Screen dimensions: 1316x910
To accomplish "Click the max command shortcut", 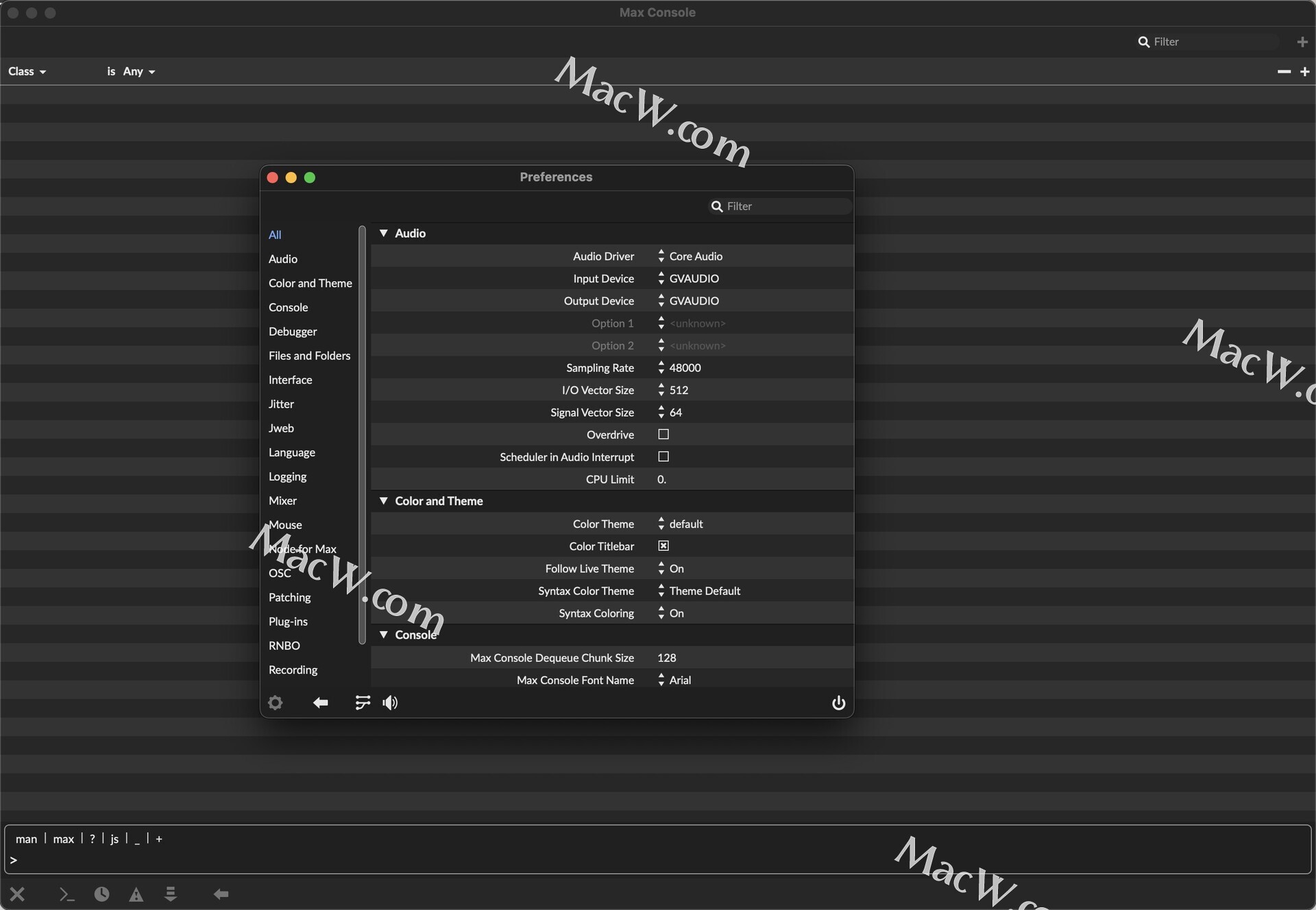I will (64, 839).
